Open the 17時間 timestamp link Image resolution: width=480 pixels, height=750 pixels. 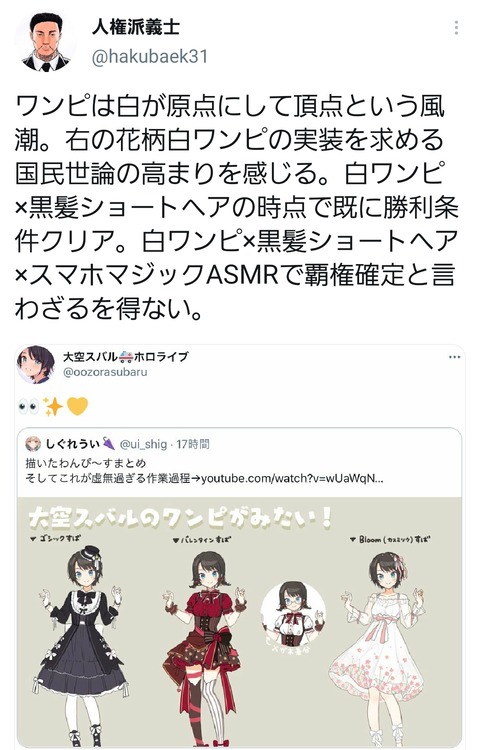(x=193, y=444)
